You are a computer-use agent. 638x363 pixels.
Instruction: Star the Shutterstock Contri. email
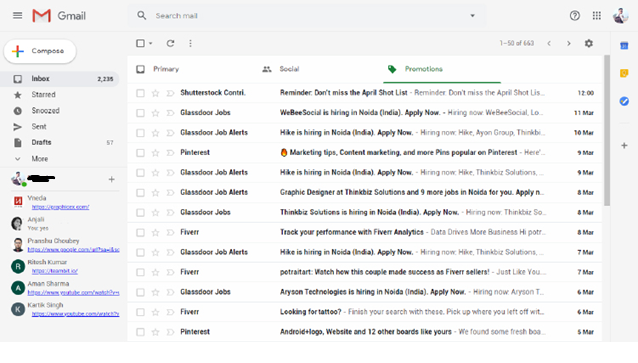point(155,93)
